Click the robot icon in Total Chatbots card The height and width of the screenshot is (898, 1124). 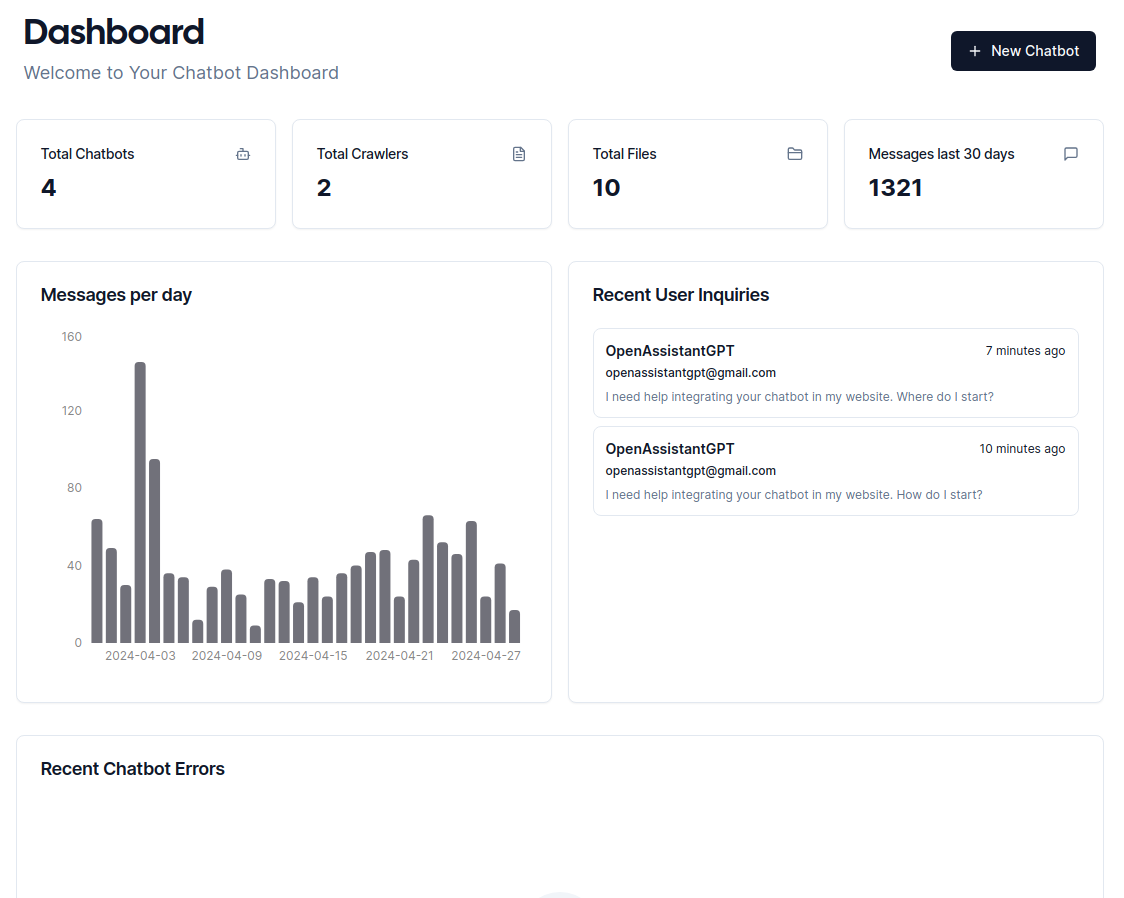[243, 154]
